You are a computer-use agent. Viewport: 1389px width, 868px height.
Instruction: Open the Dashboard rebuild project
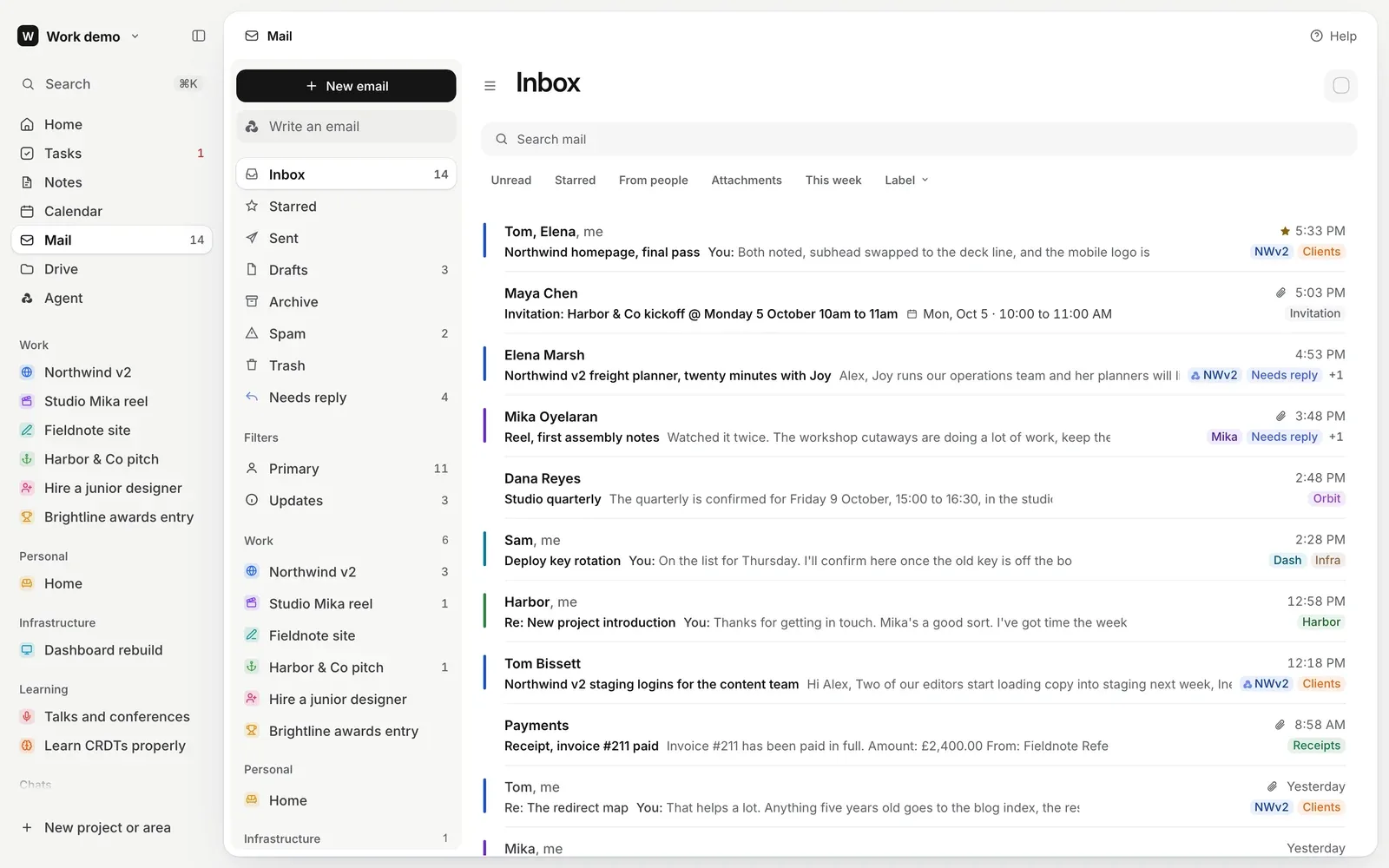[112, 650]
